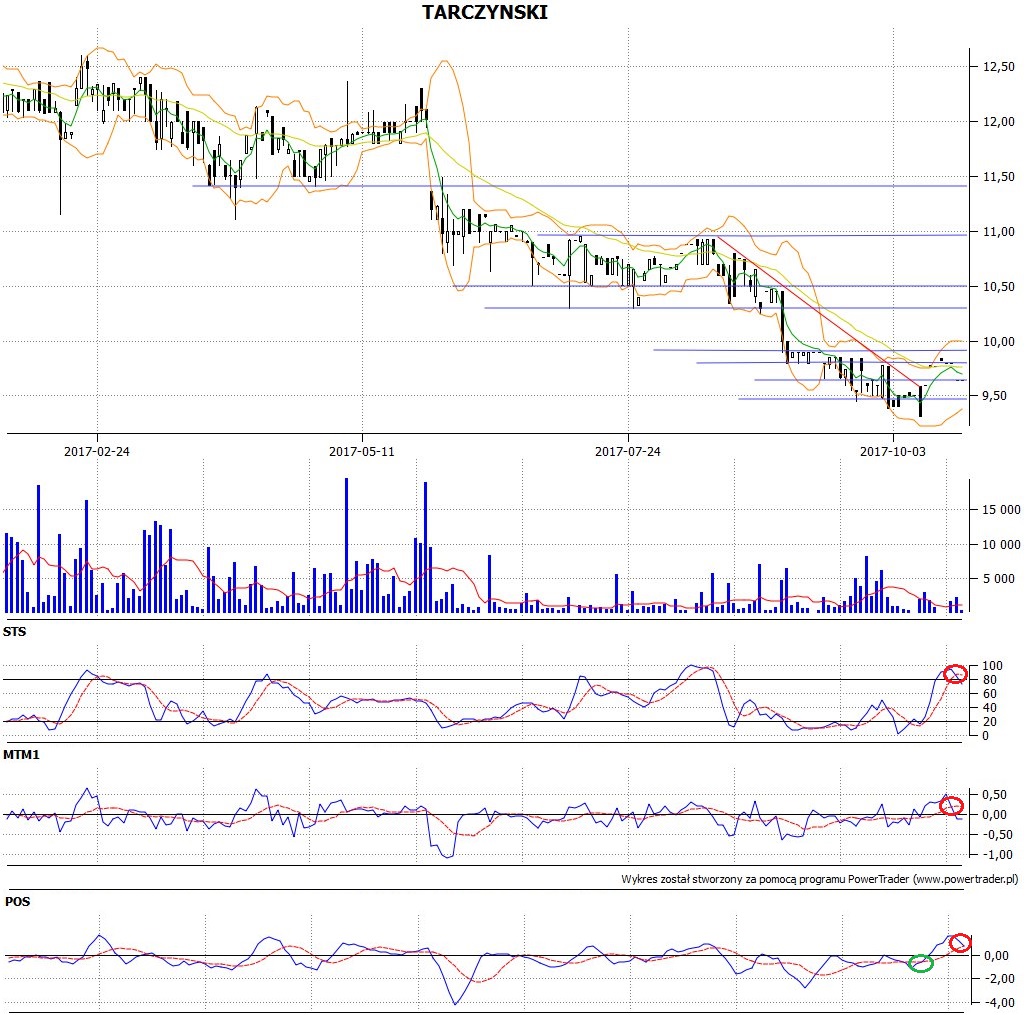This screenshot has height=1015, width=1028.
Task: Click the PowerTrader credit text
Action: click(820, 879)
